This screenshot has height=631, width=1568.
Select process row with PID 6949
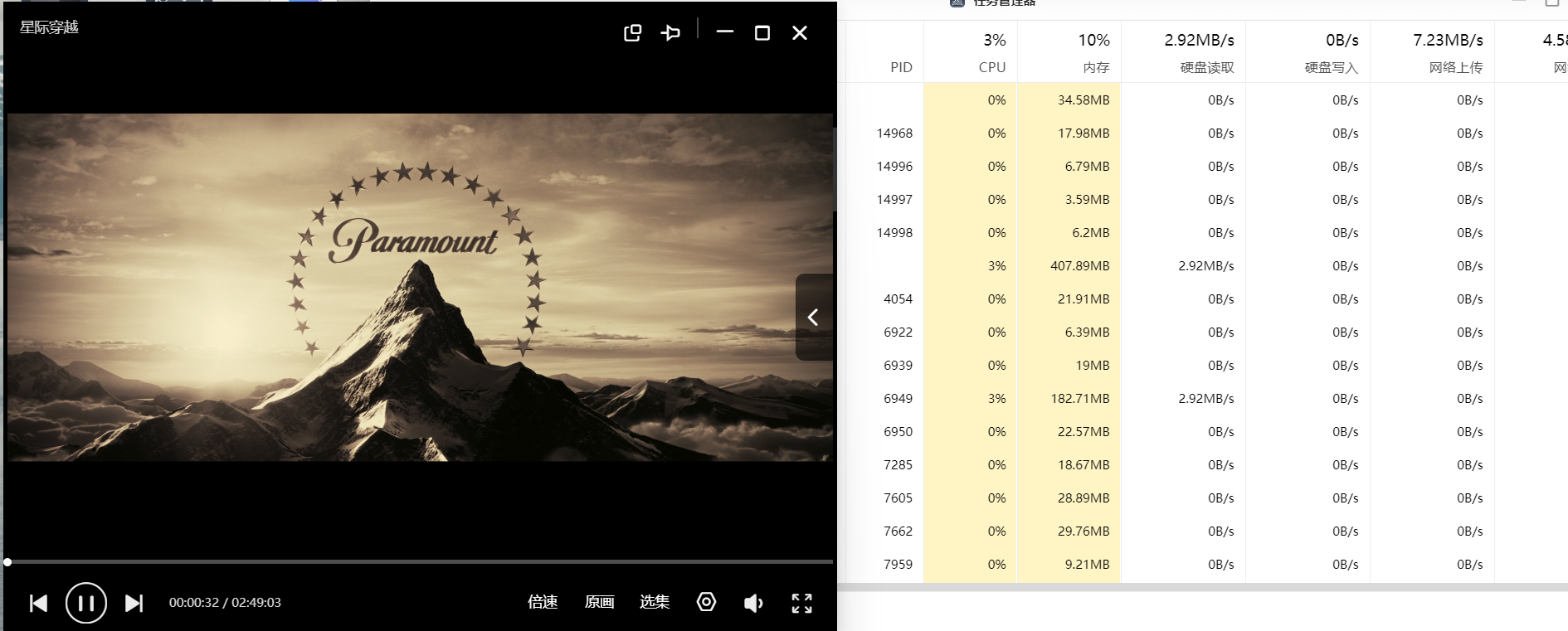tap(898, 399)
